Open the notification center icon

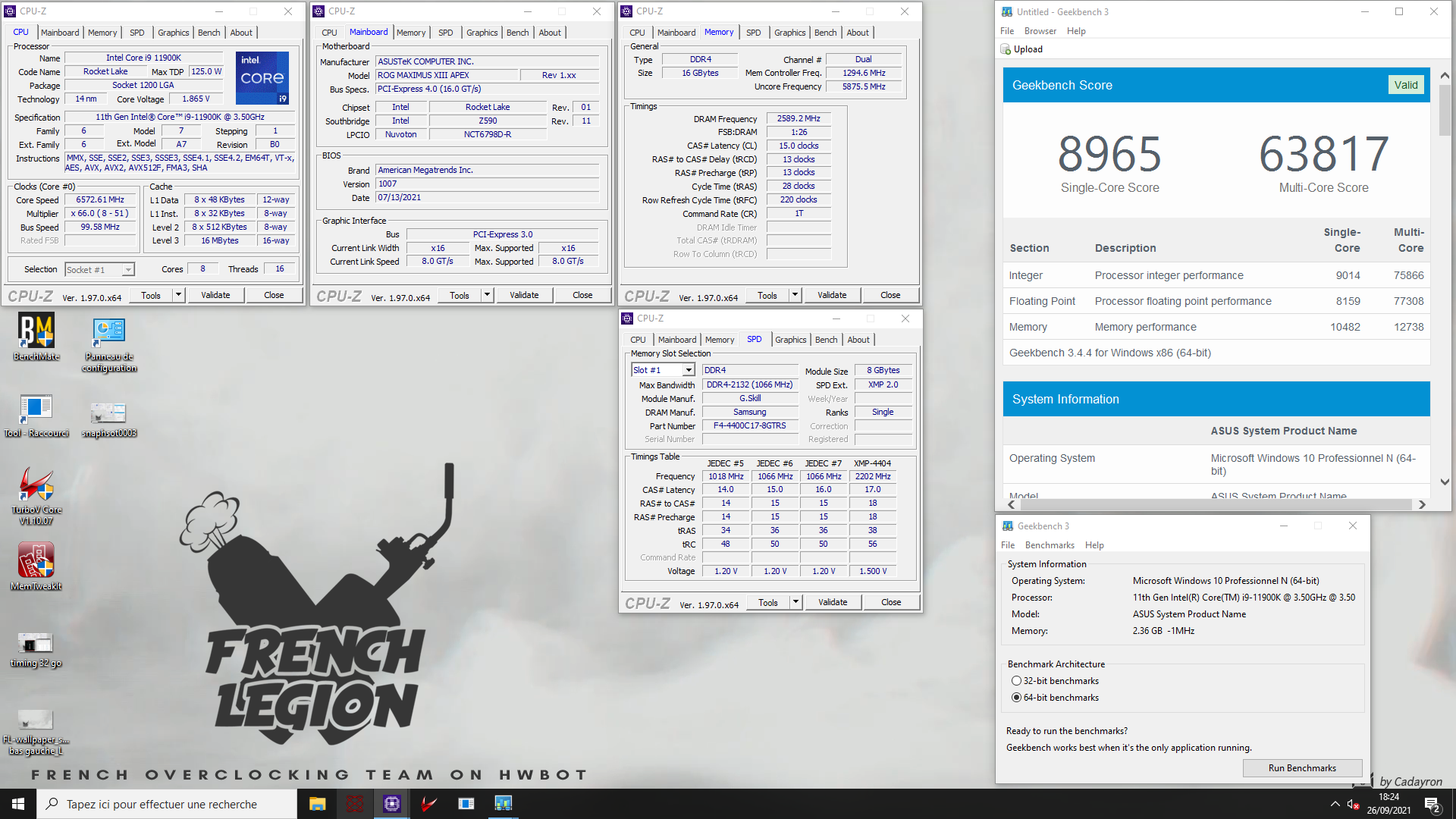click(x=1432, y=805)
